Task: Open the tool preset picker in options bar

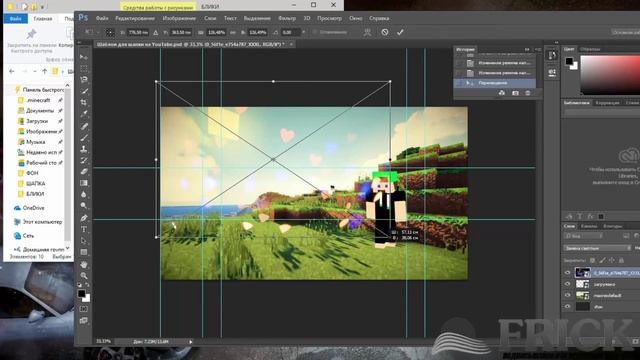Action: click(91, 32)
